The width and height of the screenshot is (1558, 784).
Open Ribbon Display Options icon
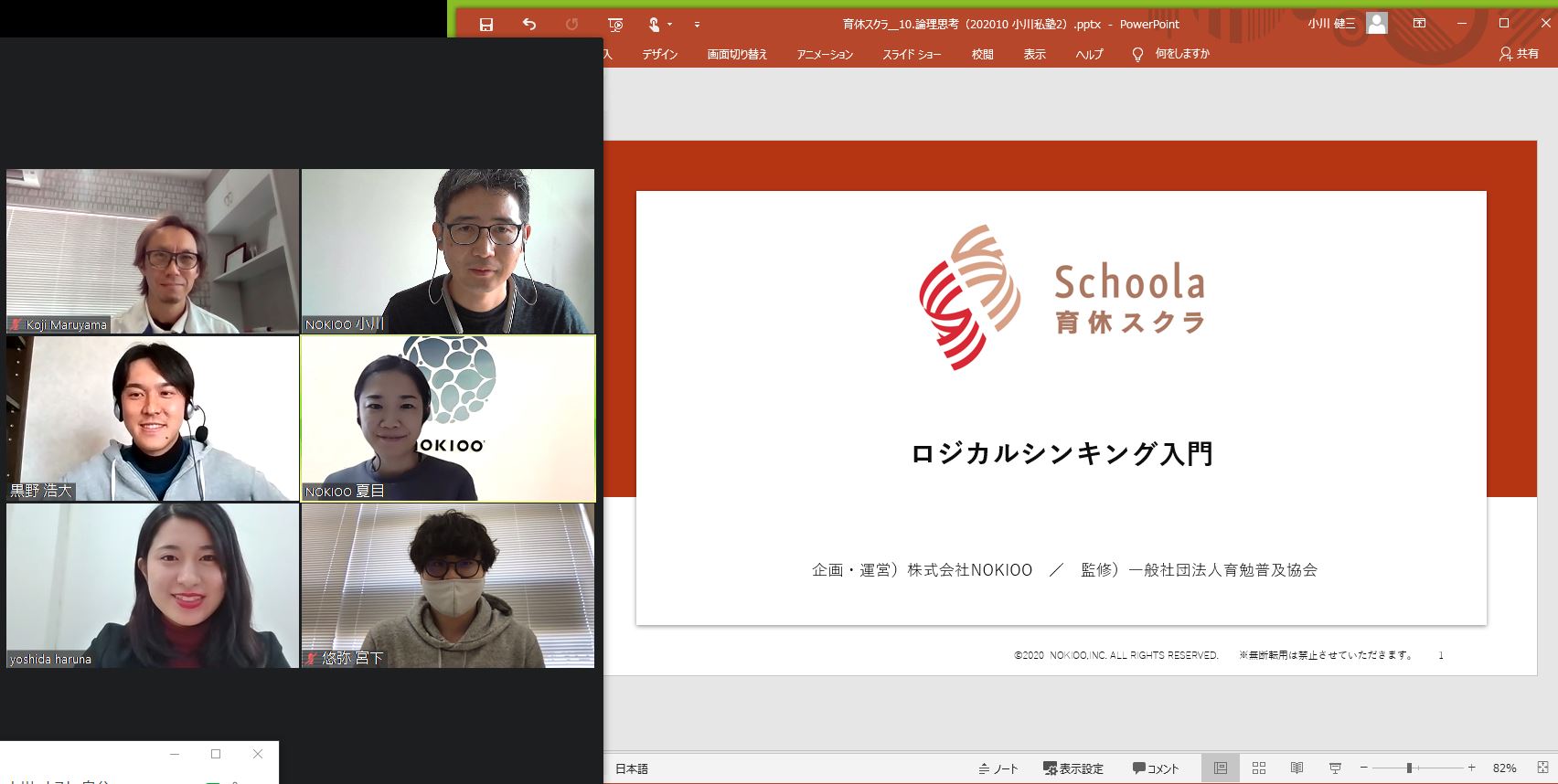click(x=1419, y=24)
